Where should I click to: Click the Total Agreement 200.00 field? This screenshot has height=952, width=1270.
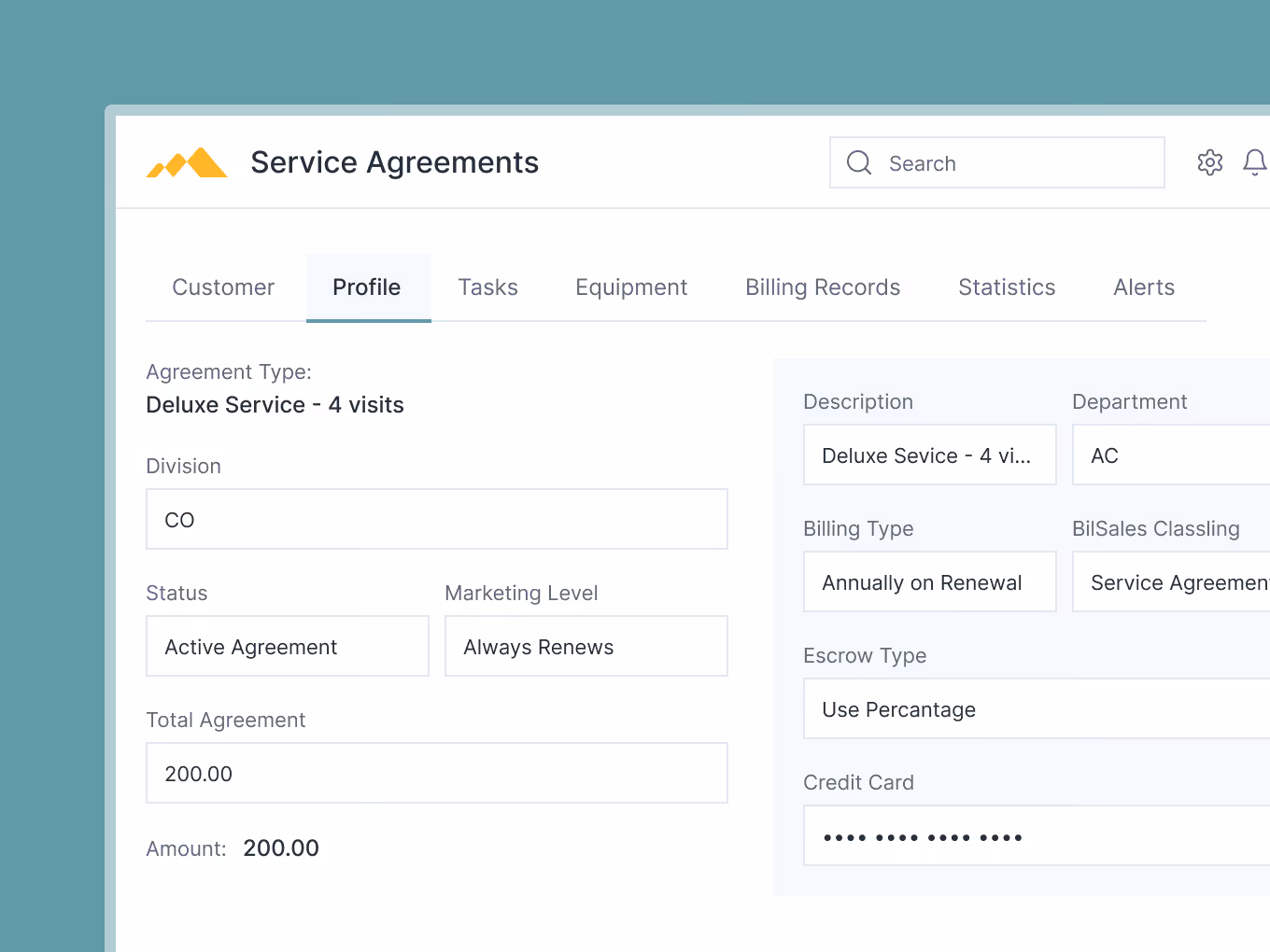[x=437, y=773]
